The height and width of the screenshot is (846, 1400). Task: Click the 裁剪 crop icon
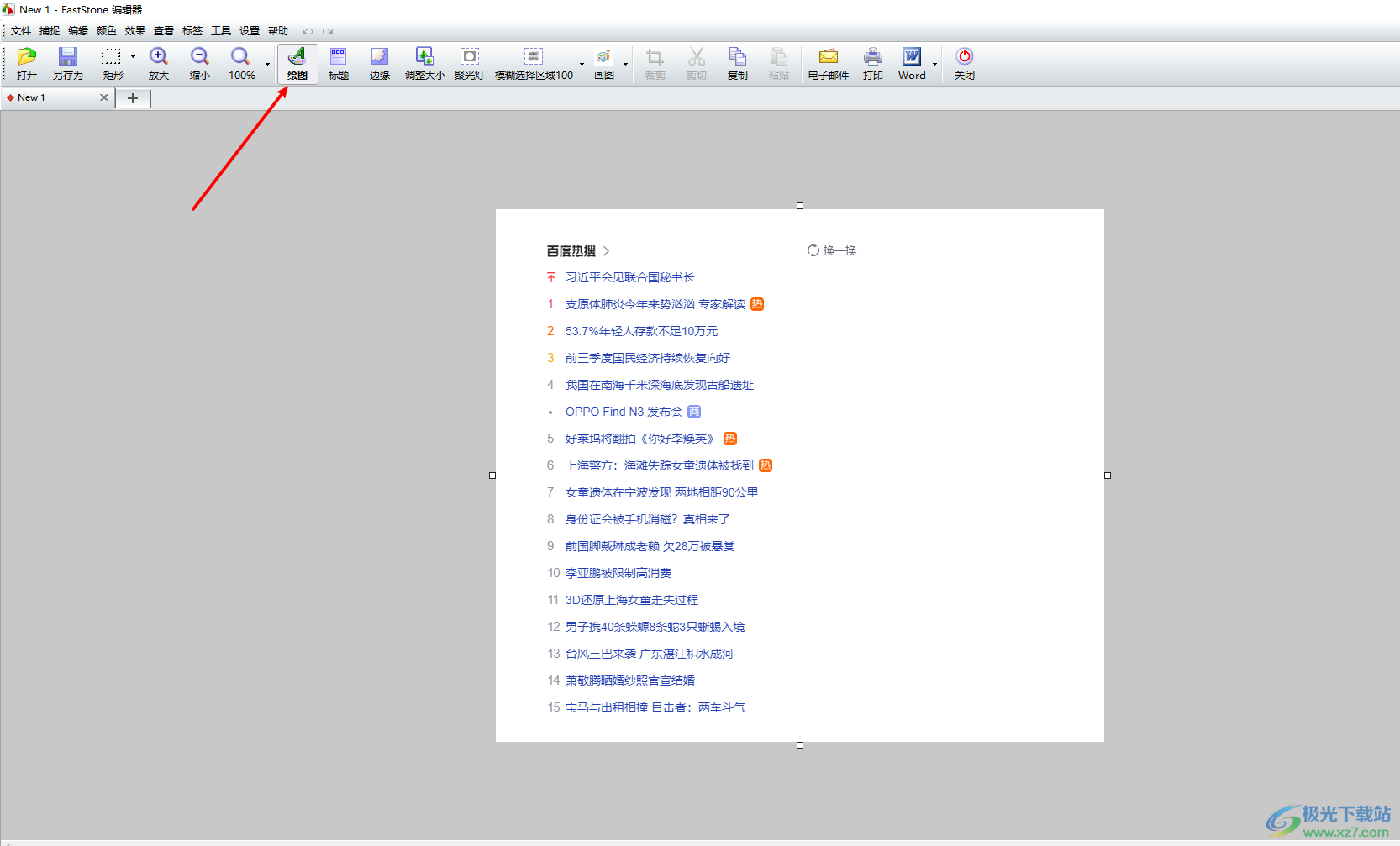pos(655,64)
